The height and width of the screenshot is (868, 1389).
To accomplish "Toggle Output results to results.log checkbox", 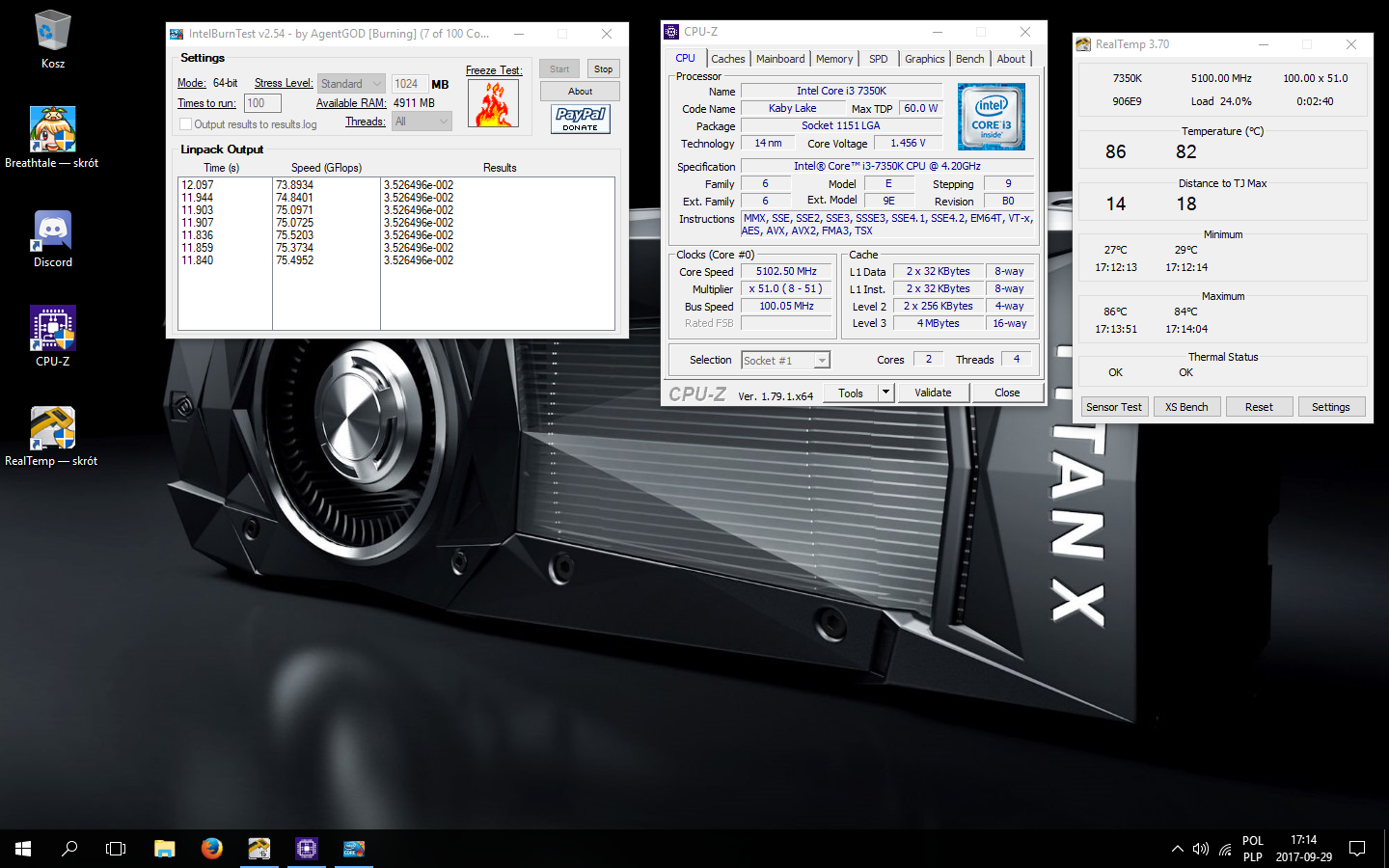I will (x=185, y=124).
